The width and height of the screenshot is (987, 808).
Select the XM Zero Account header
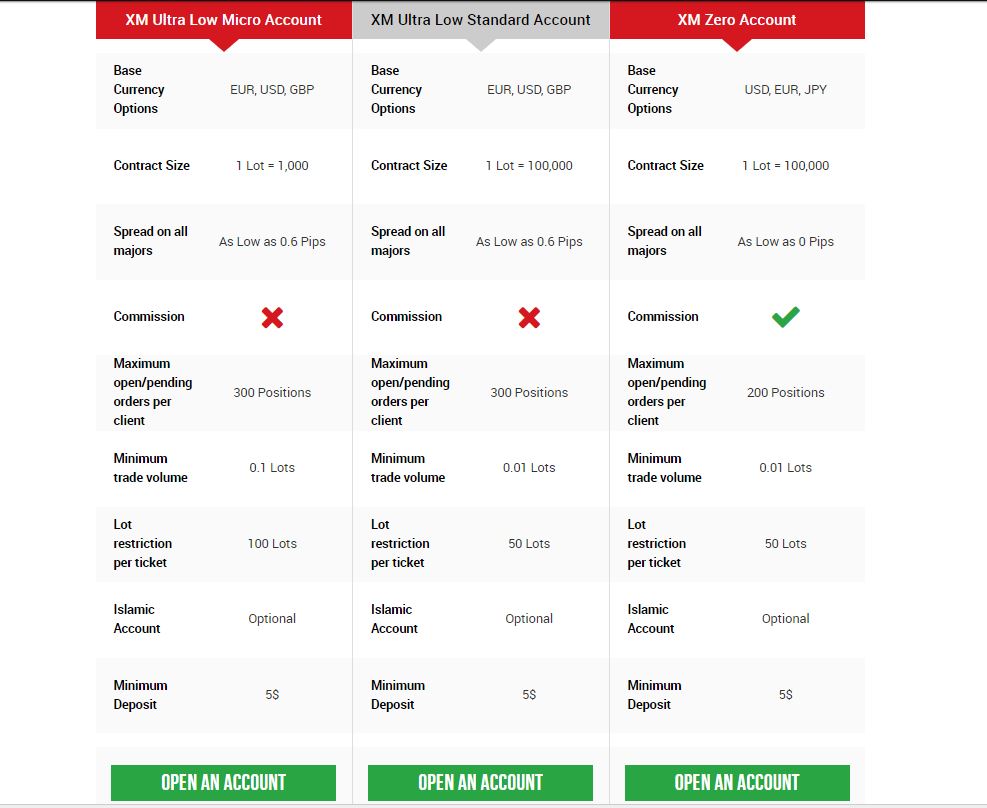tap(737, 20)
